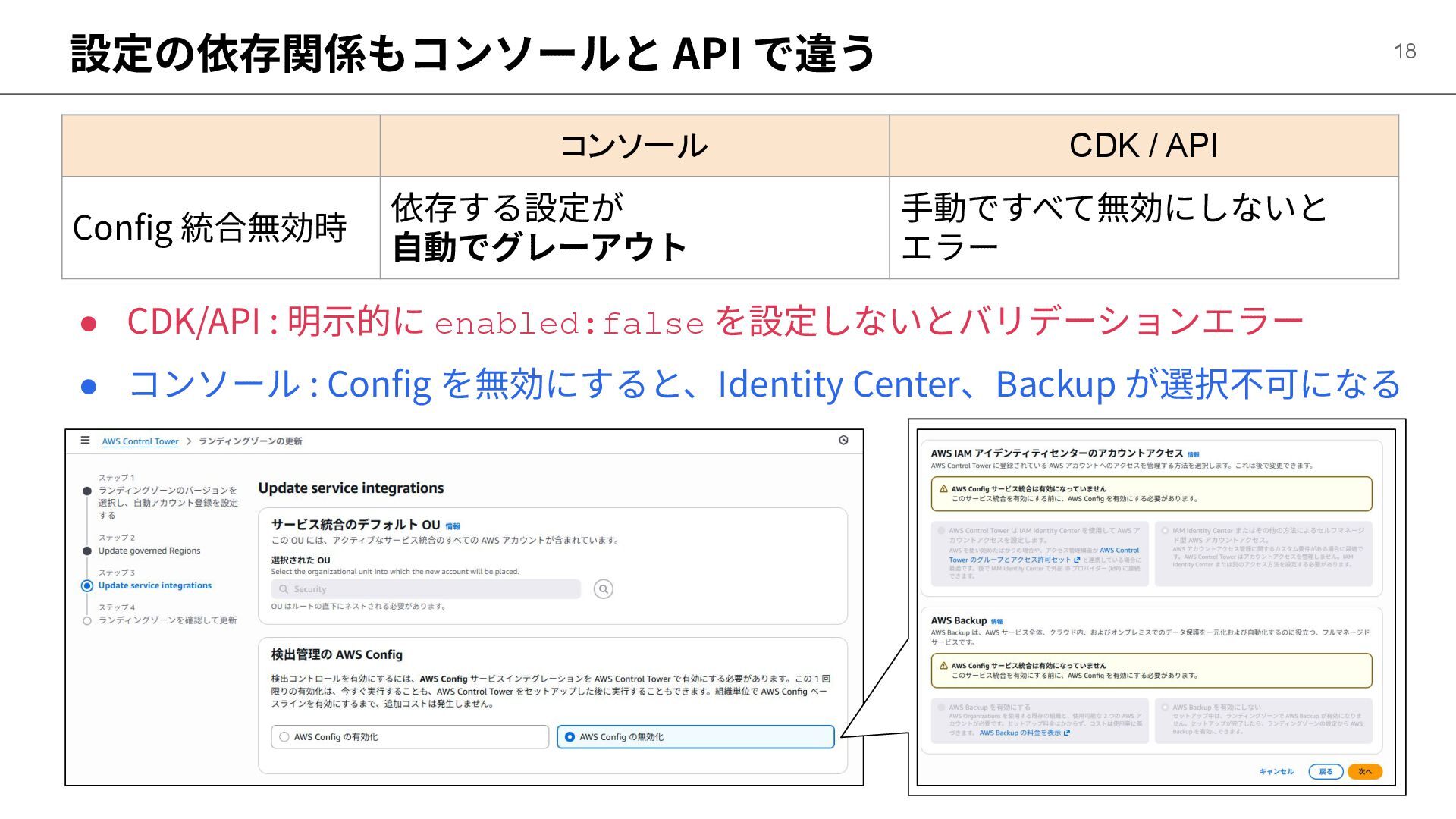
Task: Click warning icon in Identity Center alert
Action: (x=943, y=489)
